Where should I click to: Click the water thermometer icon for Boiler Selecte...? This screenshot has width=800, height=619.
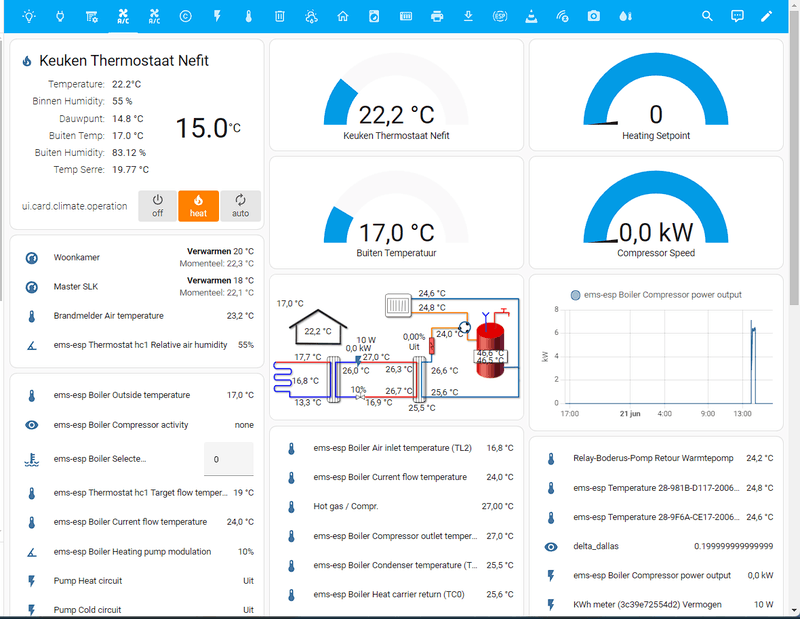tap(32, 459)
